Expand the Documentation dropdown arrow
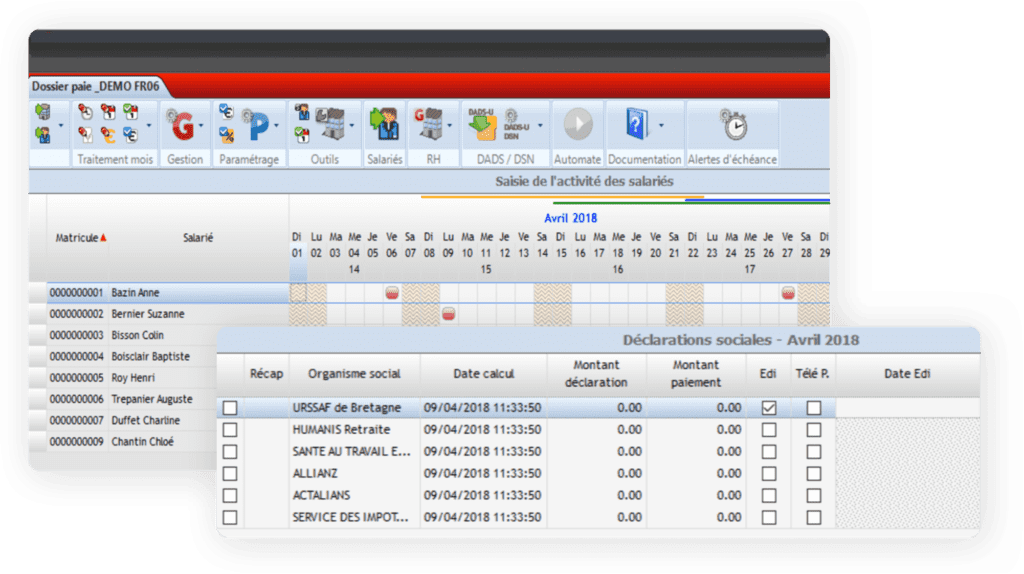 click(660, 127)
